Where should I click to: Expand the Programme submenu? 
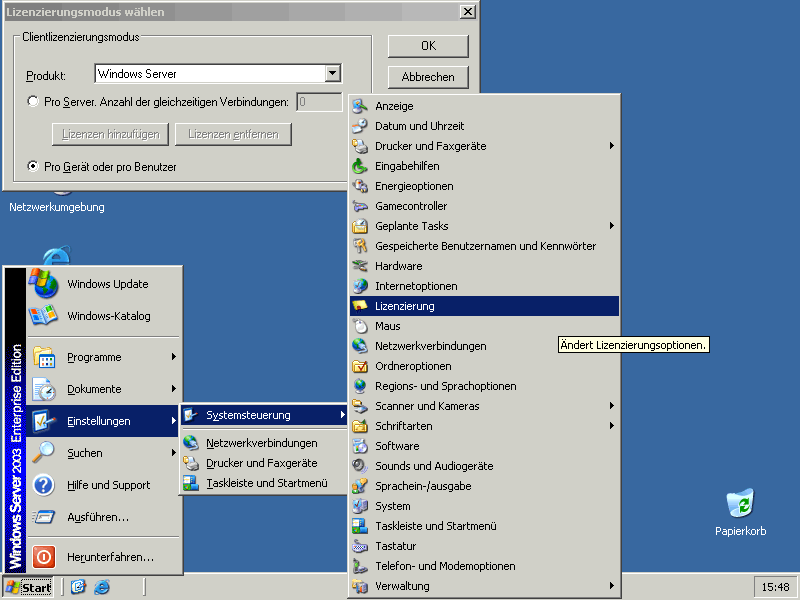pyautogui.click(x=174, y=357)
